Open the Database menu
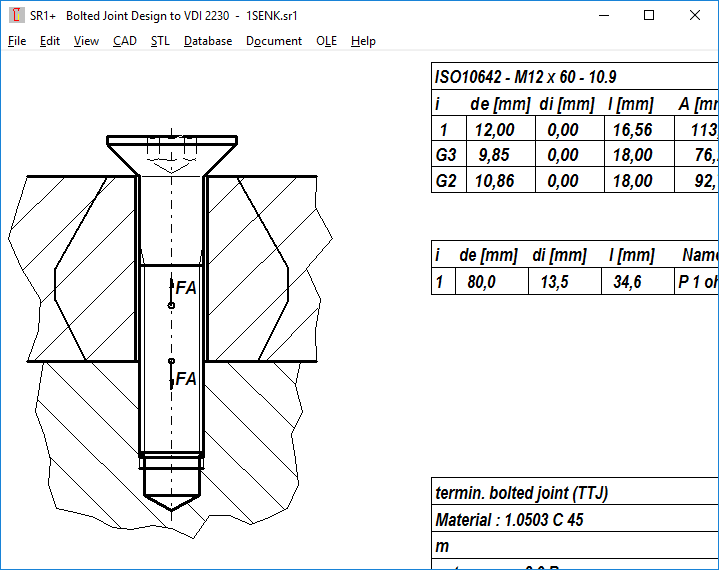 pyautogui.click(x=208, y=41)
